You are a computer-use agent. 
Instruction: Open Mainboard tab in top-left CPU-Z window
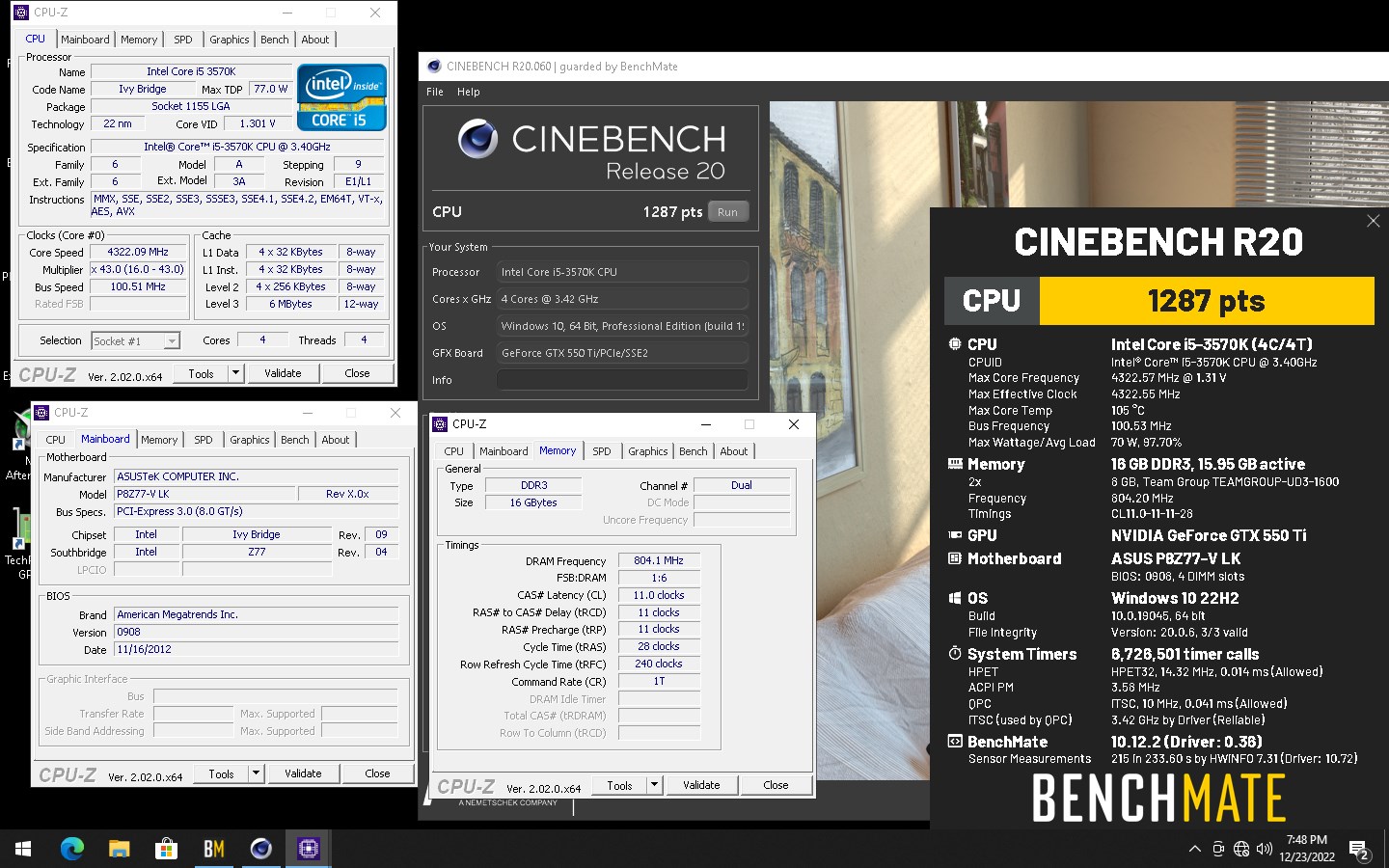pos(85,40)
